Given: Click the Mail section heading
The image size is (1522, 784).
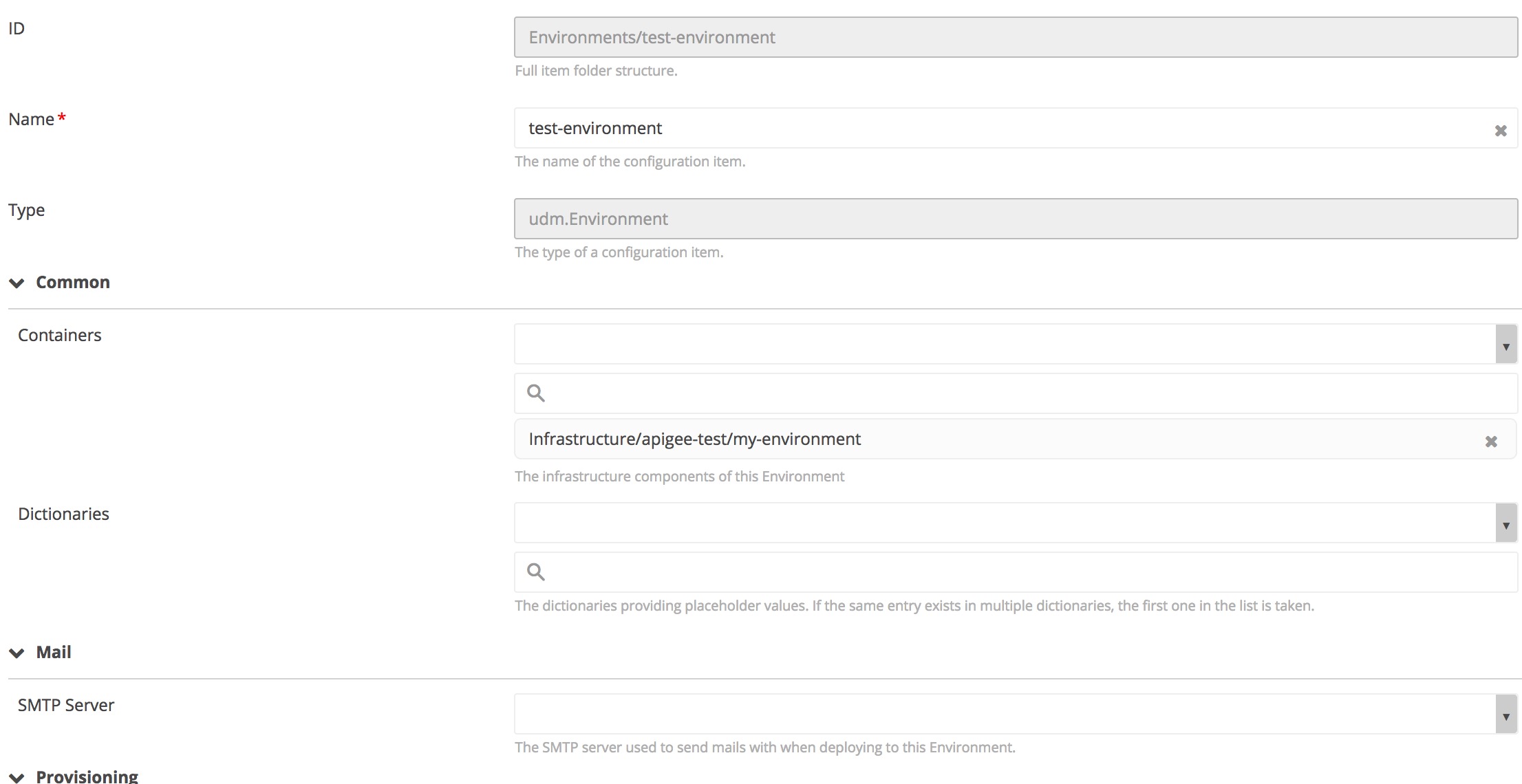Looking at the screenshot, I should pos(54,653).
